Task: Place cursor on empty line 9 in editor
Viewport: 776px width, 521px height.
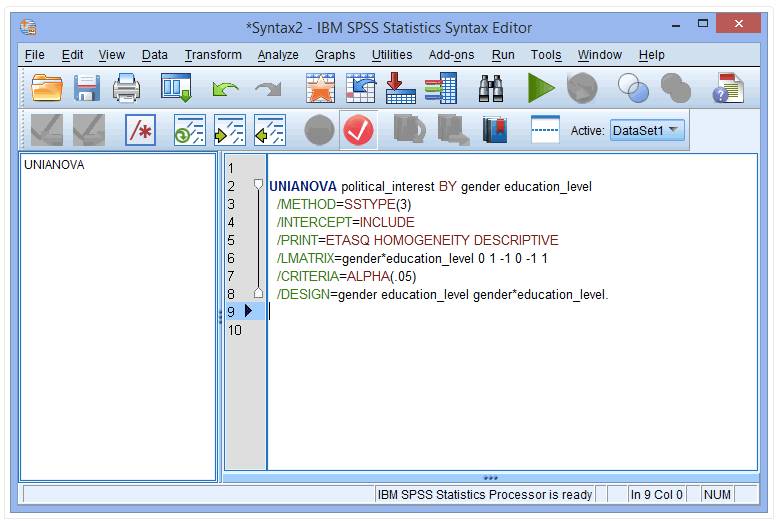Action: [512, 312]
